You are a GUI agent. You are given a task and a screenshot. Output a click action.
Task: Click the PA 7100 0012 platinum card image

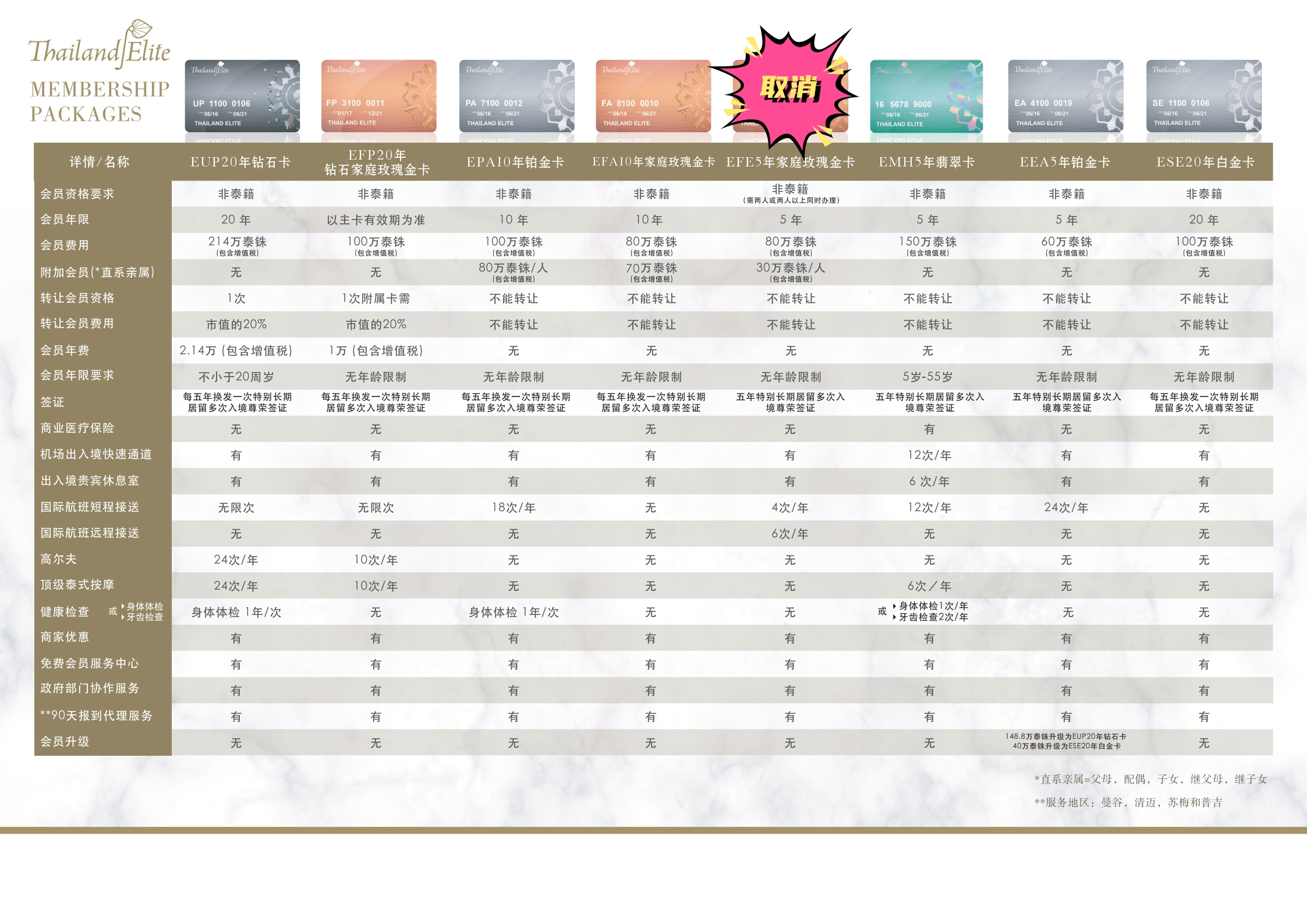coord(516,96)
